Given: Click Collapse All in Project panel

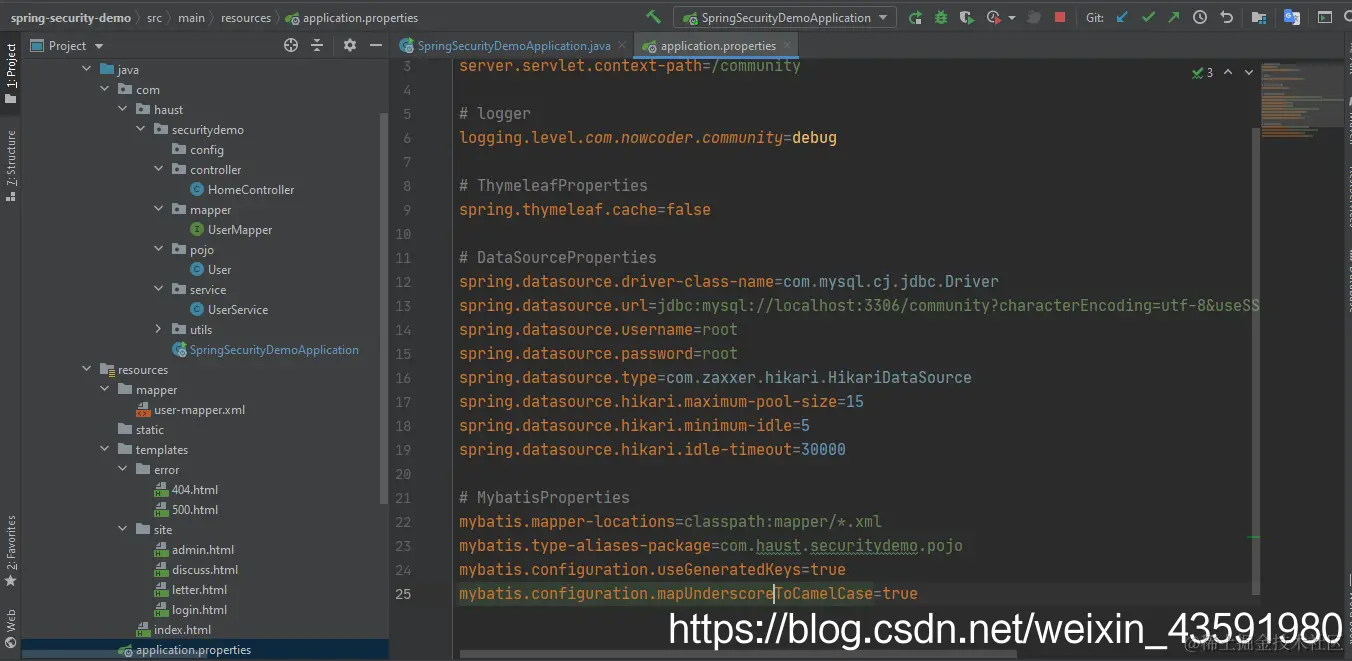Looking at the screenshot, I should click(317, 45).
